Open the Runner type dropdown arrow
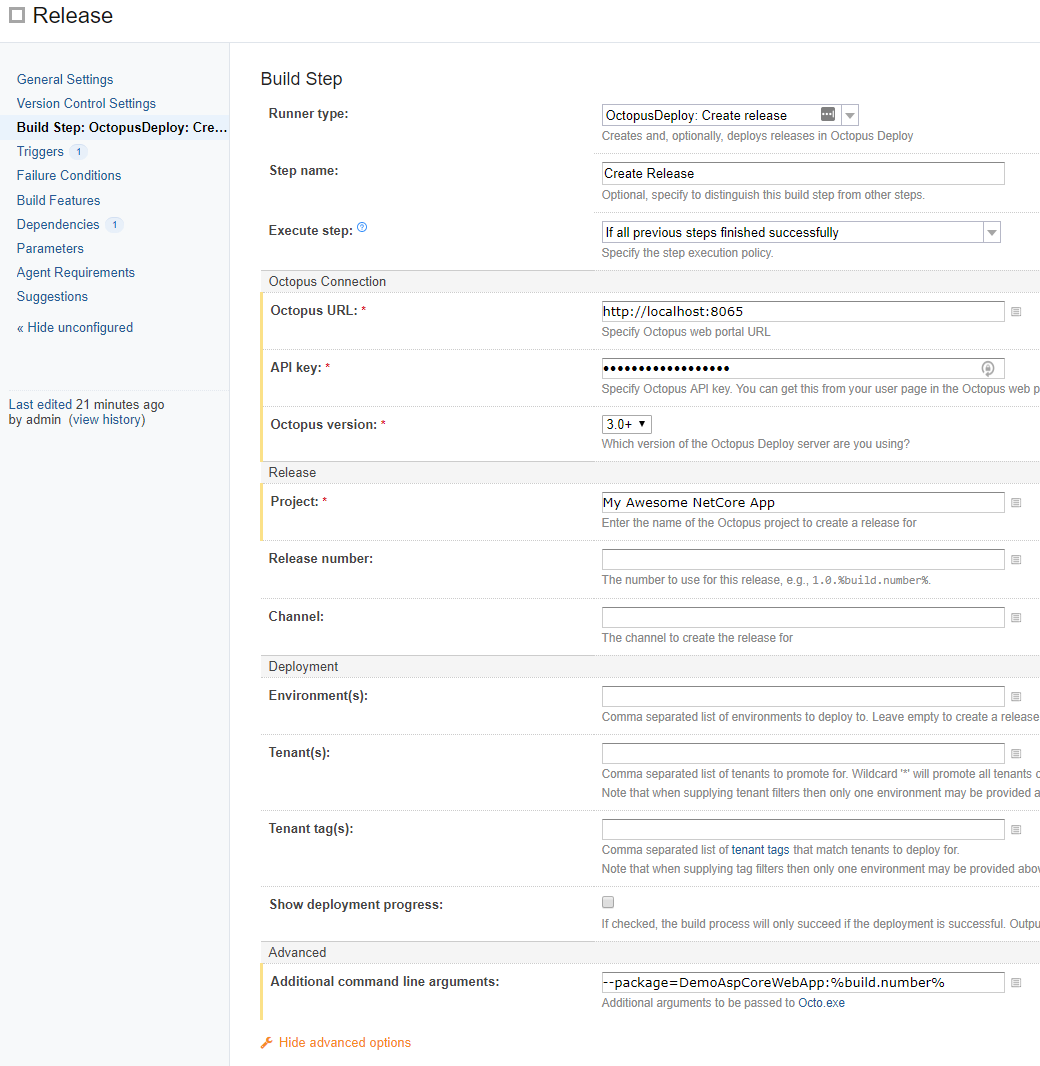The image size is (1040, 1066). pos(849,115)
